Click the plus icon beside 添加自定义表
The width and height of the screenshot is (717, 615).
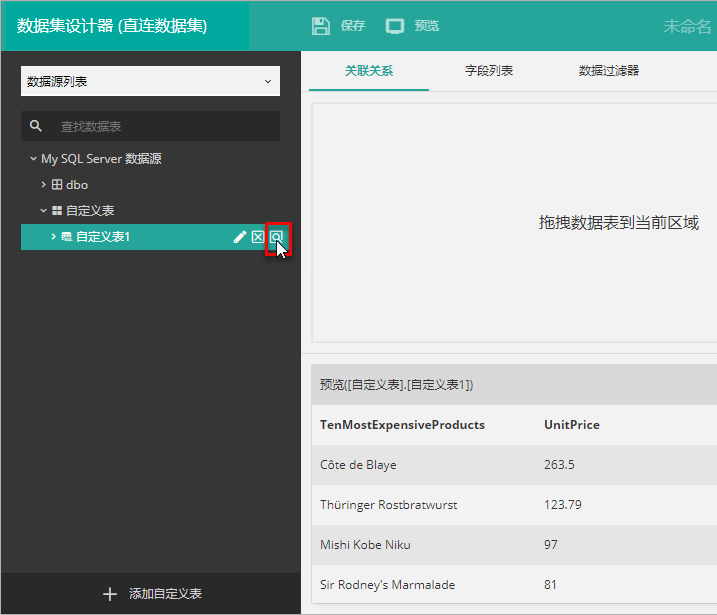[x=110, y=594]
